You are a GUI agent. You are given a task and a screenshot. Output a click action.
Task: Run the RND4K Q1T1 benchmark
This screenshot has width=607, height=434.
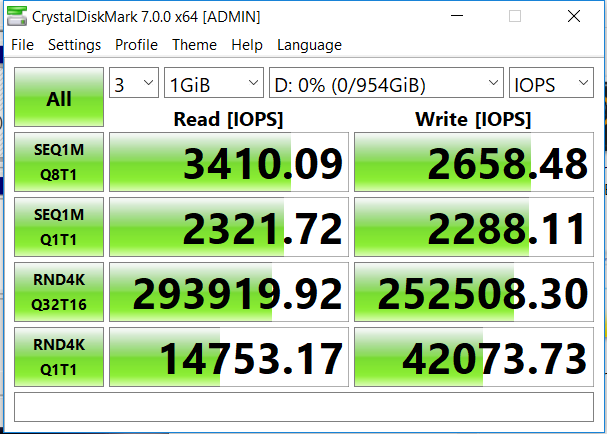point(59,357)
